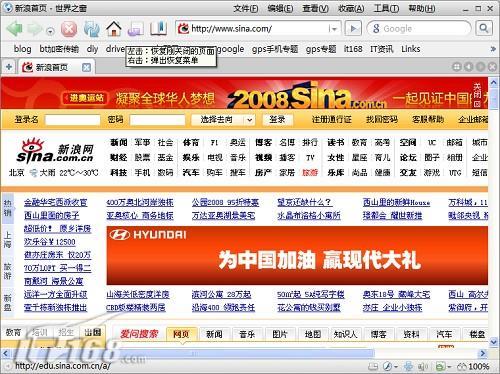Open the google bookmark
The image size is (500, 374).
click(231, 49)
